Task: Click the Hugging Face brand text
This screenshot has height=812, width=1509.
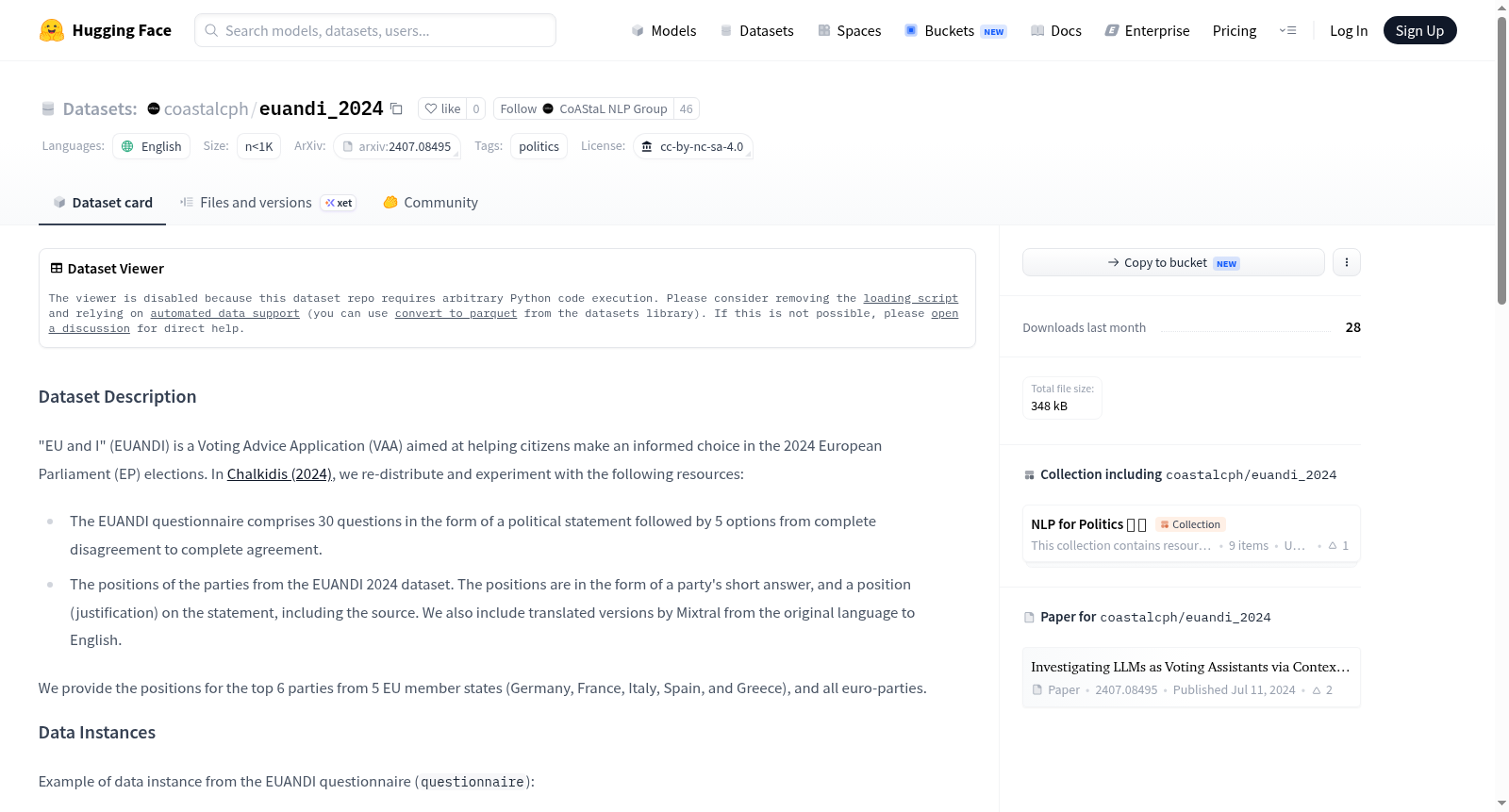Action: point(122,30)
